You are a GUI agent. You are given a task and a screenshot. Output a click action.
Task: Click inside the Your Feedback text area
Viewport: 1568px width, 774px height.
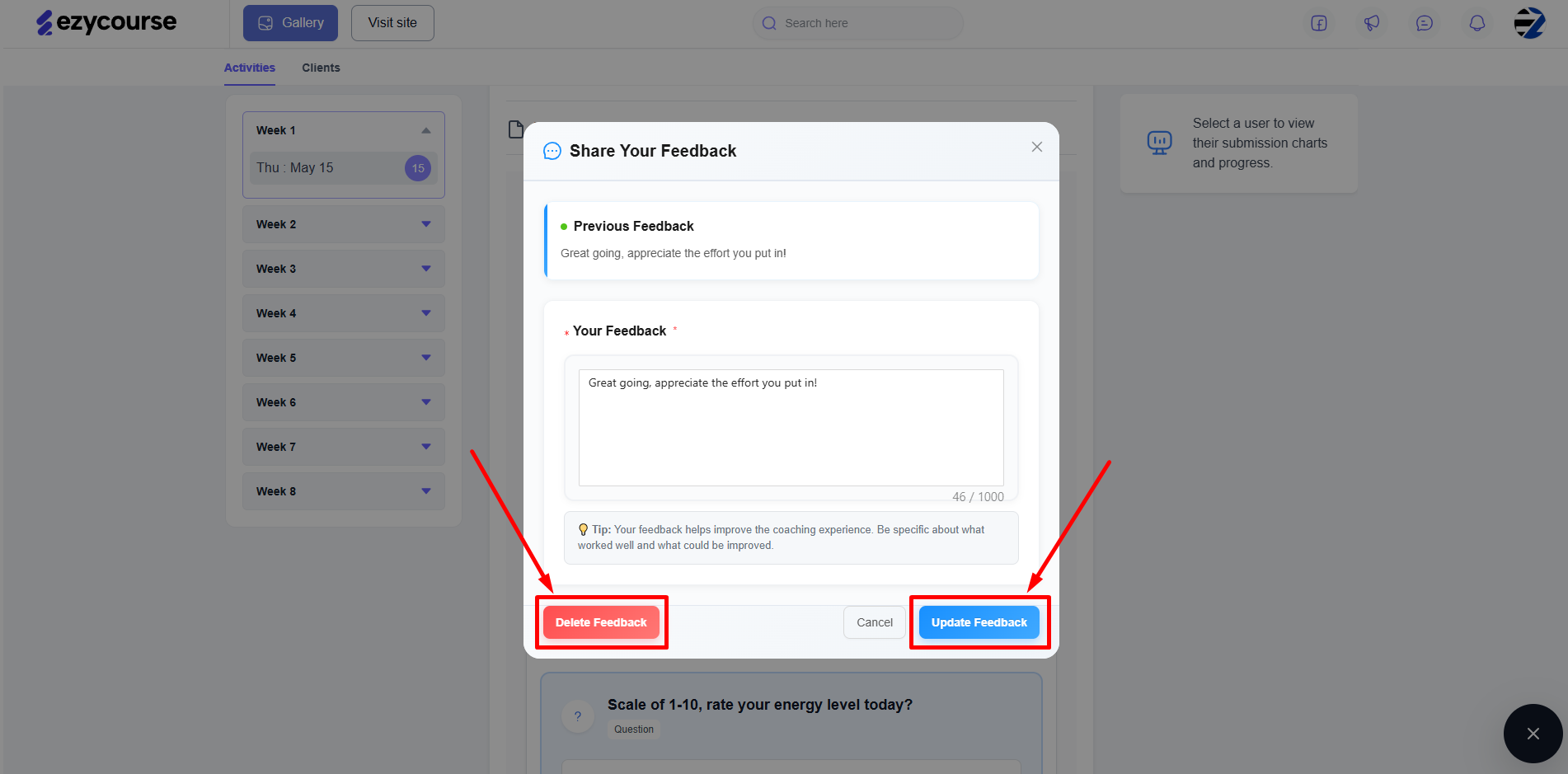click(791, 428)
